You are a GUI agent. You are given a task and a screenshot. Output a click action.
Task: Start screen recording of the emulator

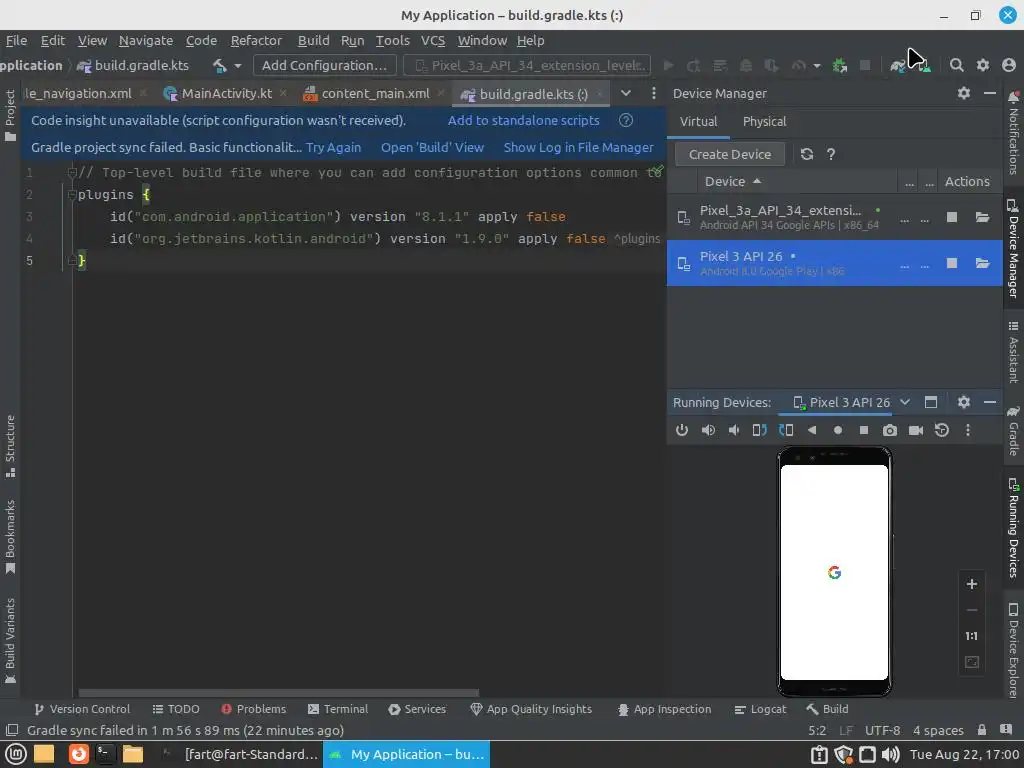[x=916, y=430]
